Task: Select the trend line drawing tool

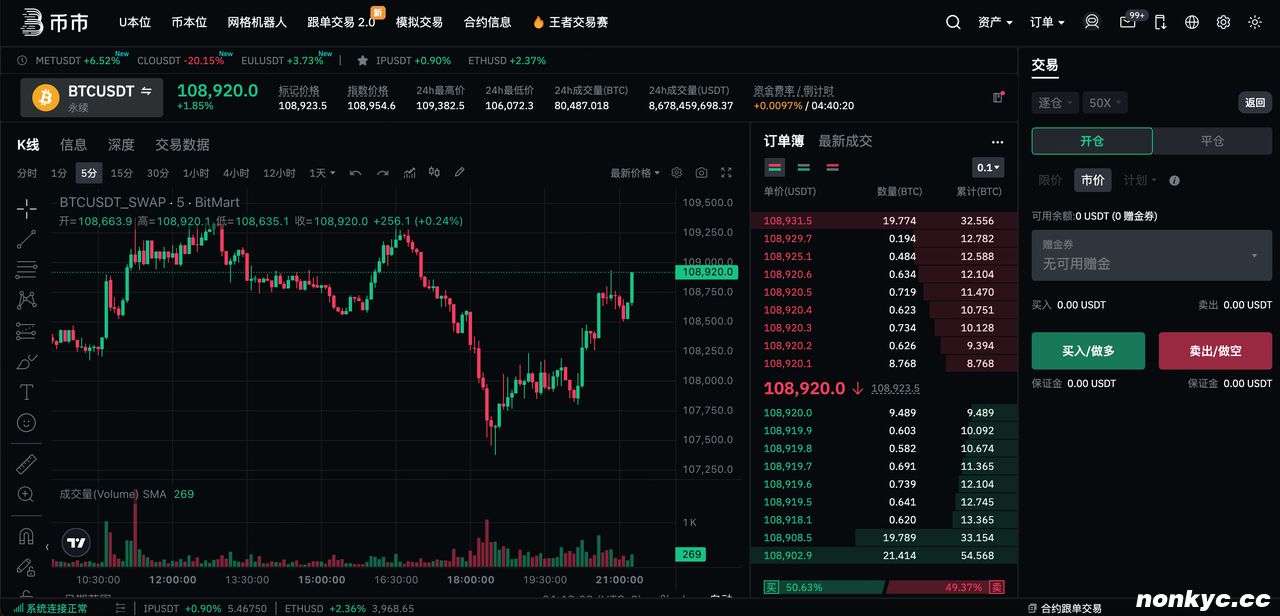Action: pos(27,239)
